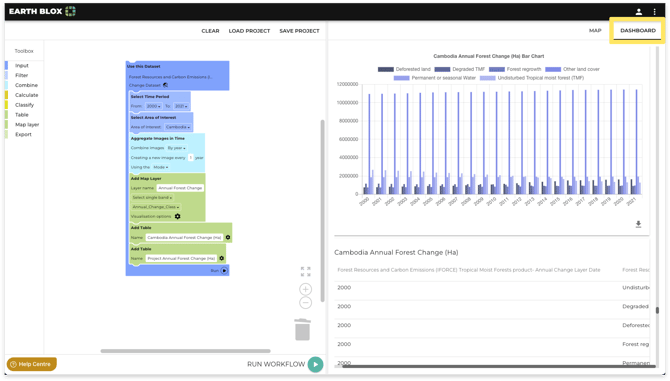Click the trash bin in the workspace
This screenshot has width=670, height=381.
pos(303,329)
